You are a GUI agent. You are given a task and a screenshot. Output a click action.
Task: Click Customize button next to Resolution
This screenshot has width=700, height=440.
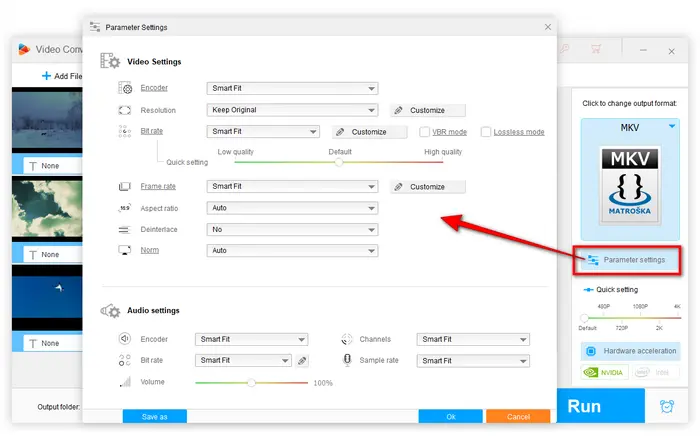pos(428,110)
